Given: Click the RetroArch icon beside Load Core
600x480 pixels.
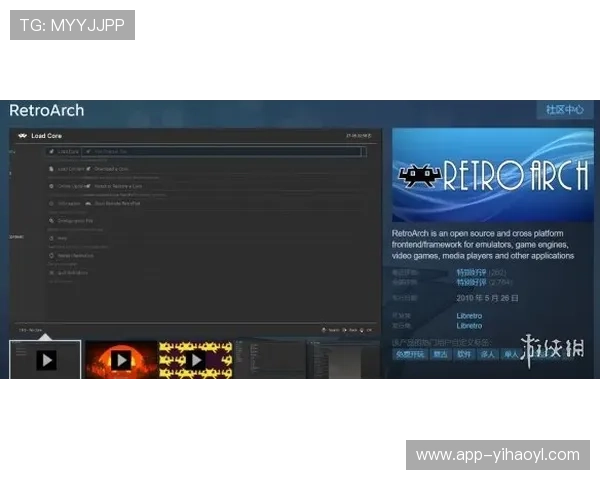Looking at the screenshot, I should point(21,135).
